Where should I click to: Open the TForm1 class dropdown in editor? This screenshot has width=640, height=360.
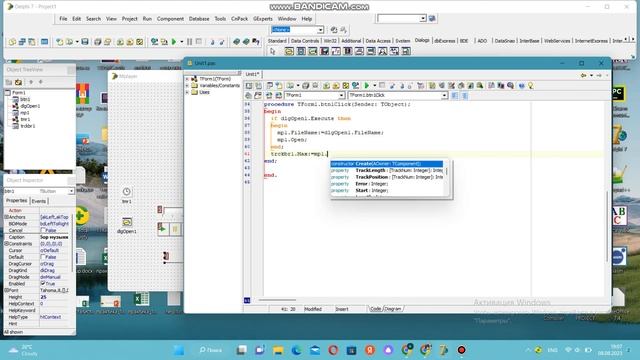click(341, 95)
